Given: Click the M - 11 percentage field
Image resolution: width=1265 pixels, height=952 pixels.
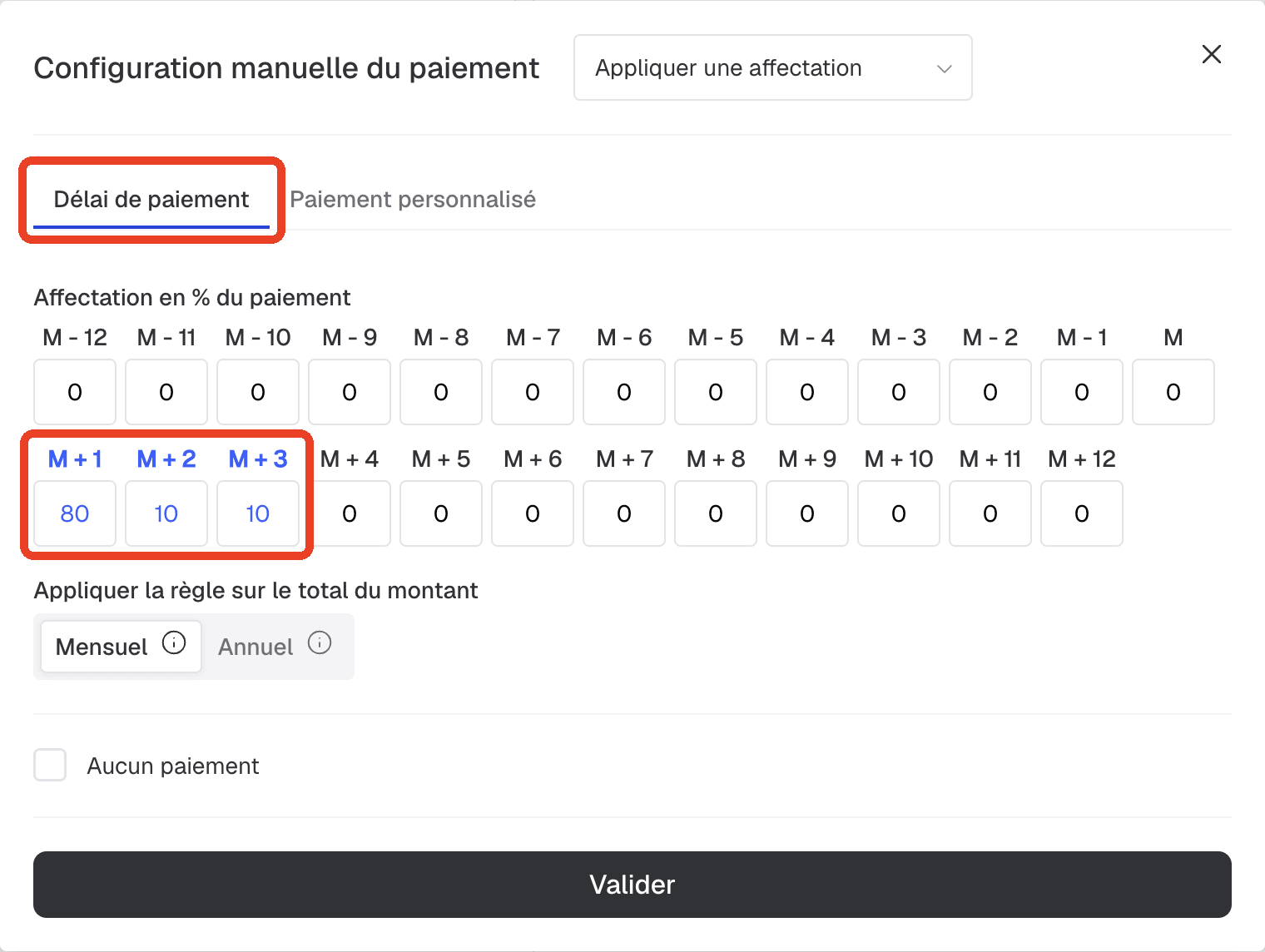Looking at the screenshot, I should point(166,392).
